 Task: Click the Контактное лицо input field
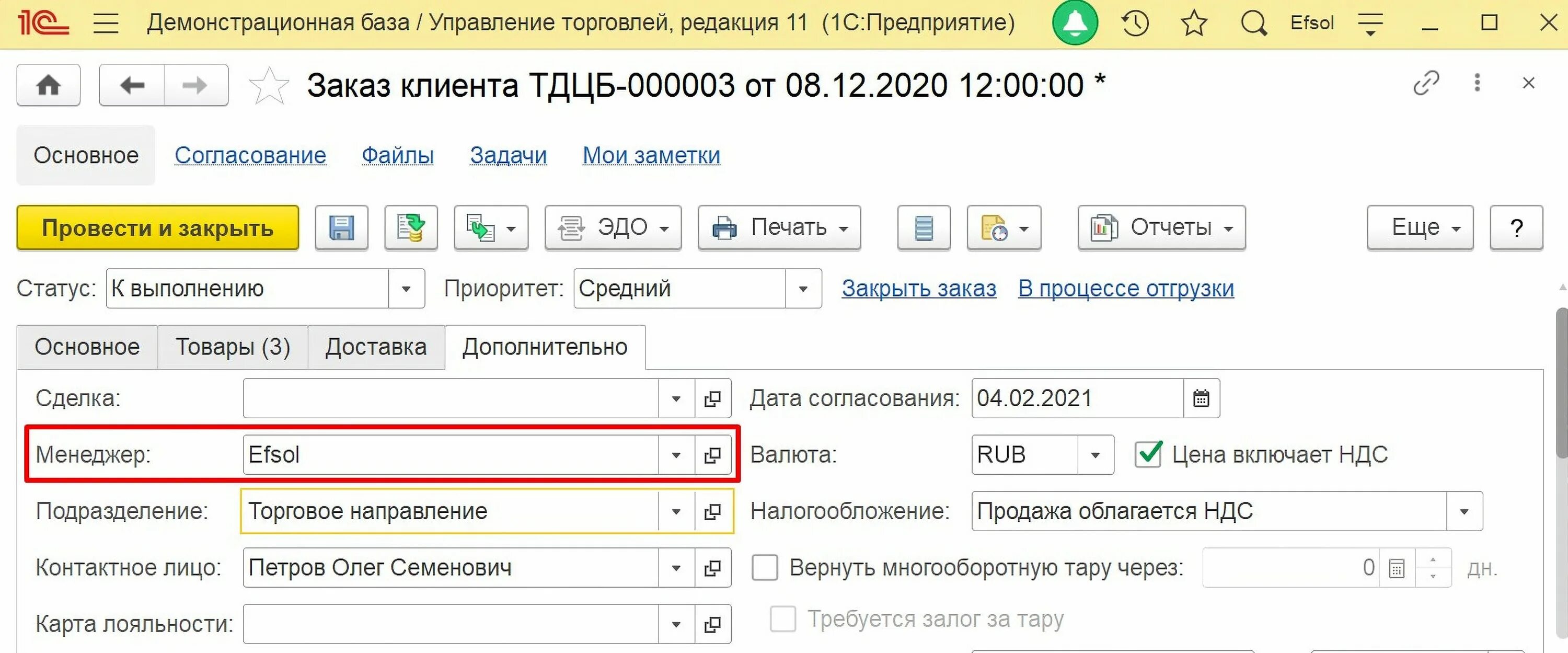451,568
